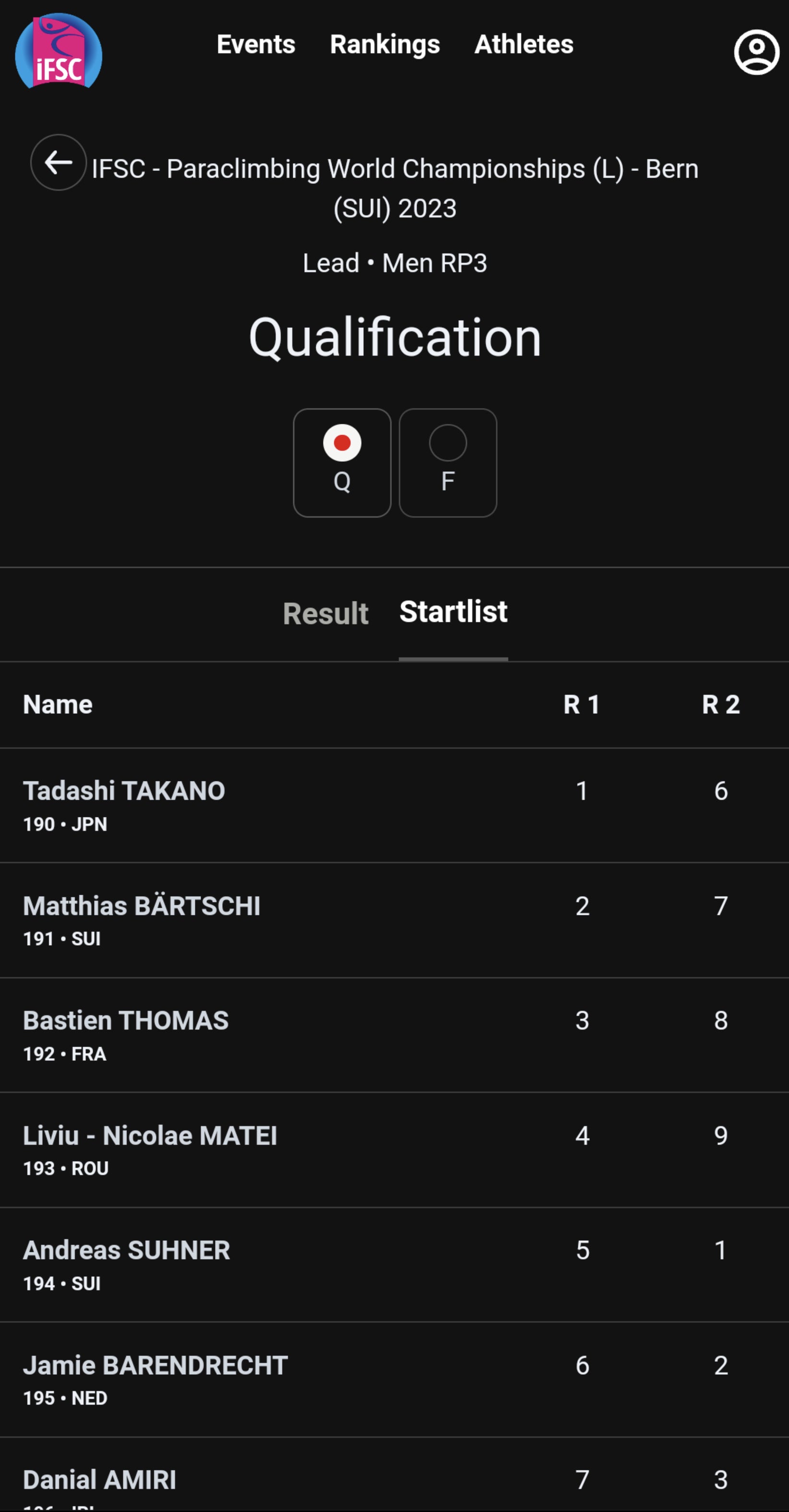Switch to the Result tab
The height and width of the screenshot is (1512, 789).
tap(325, 613)
